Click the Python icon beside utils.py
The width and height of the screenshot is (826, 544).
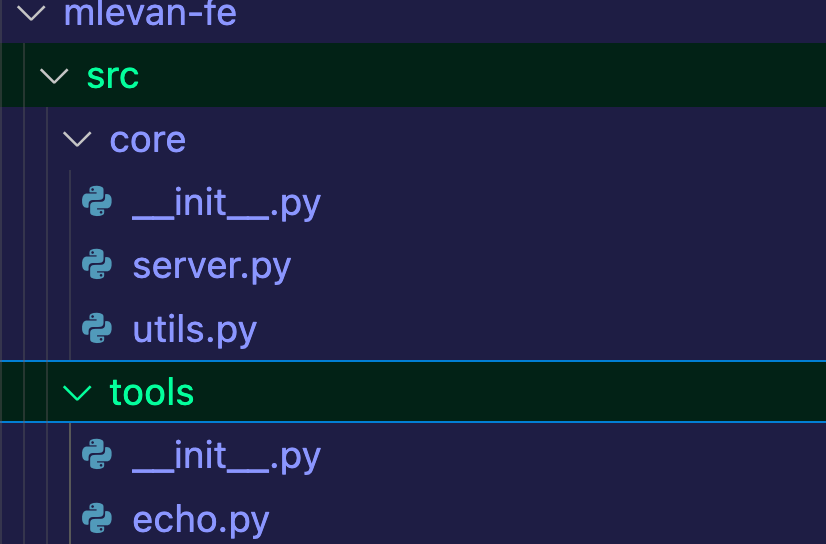click(97, 329)
